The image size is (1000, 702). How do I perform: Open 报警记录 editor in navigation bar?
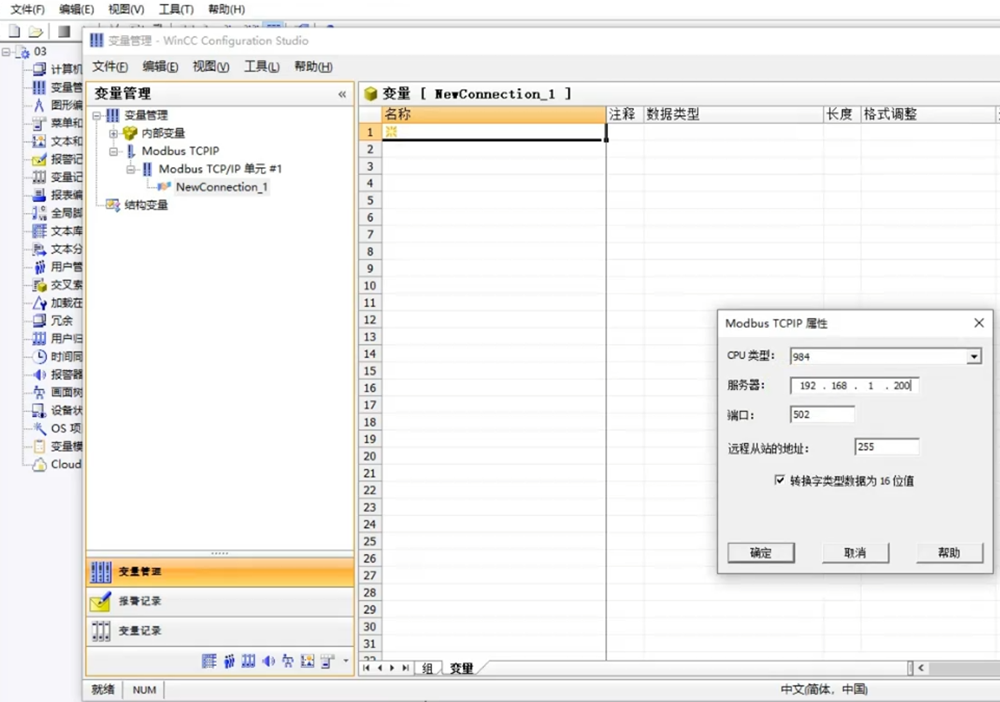coord(220,601)
